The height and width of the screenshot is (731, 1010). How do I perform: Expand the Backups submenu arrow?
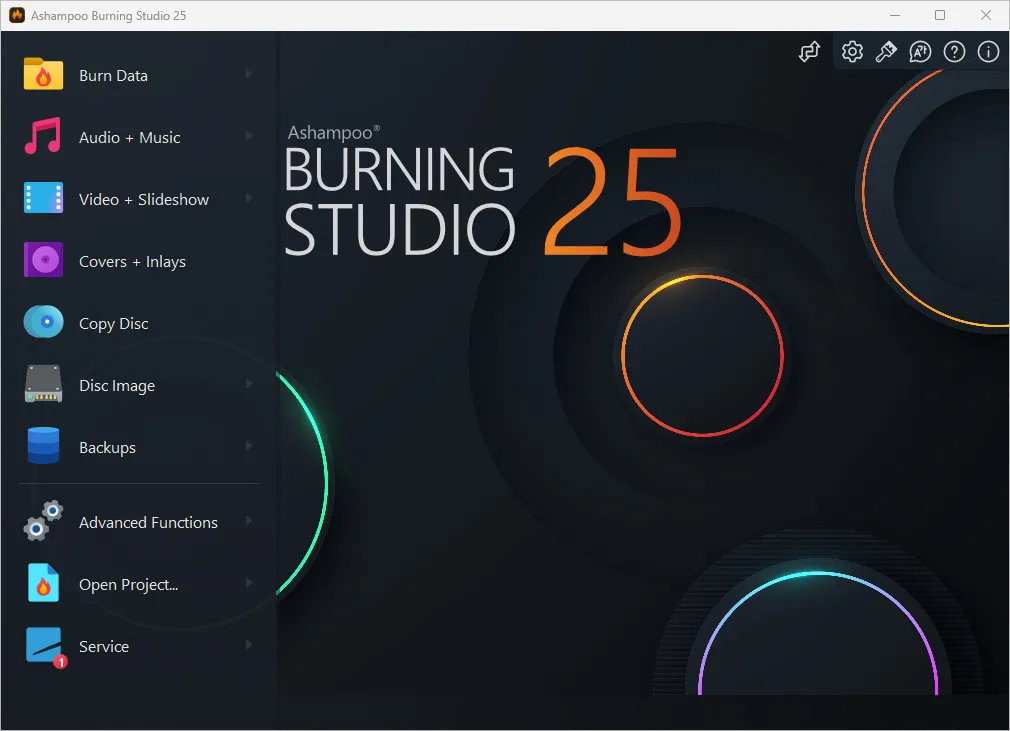249,446
